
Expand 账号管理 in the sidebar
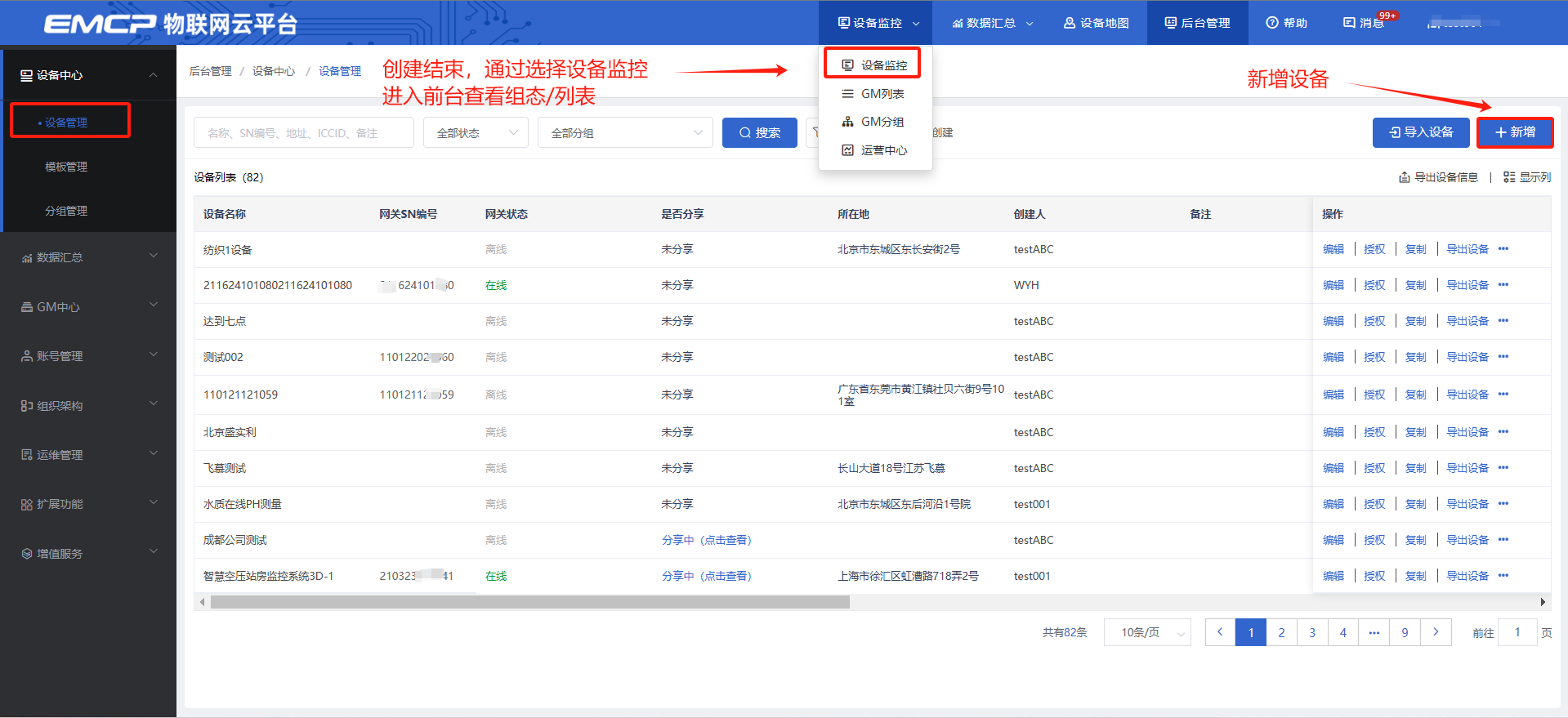(x=88, y=356)
